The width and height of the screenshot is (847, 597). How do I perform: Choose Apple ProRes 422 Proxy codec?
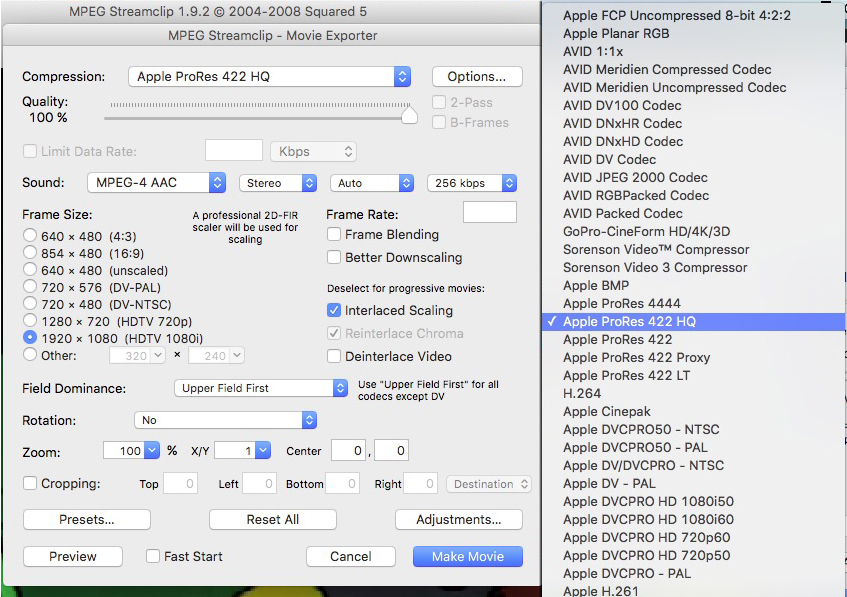(x=694, y=357)
